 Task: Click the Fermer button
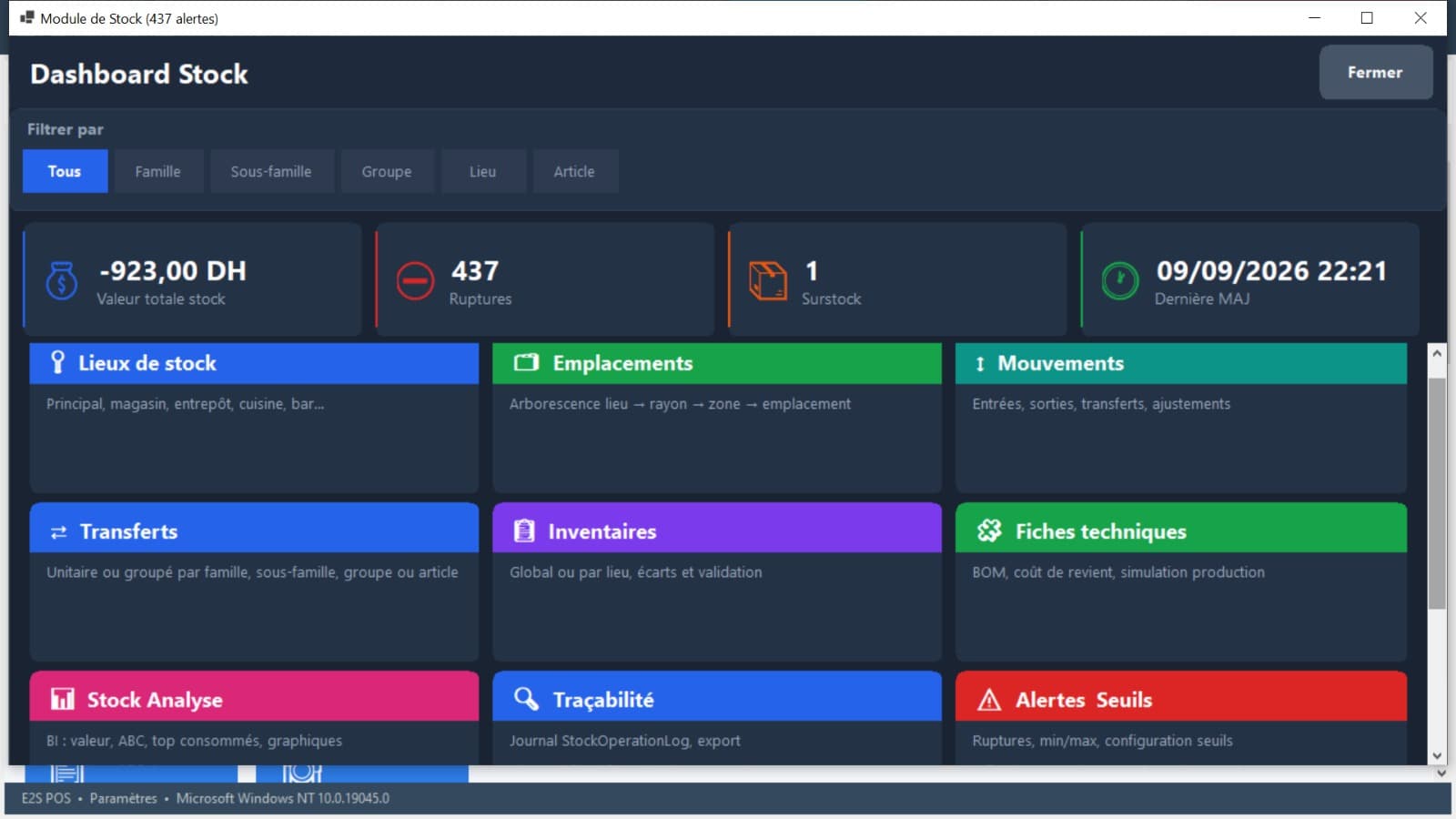click(1375, 72)
